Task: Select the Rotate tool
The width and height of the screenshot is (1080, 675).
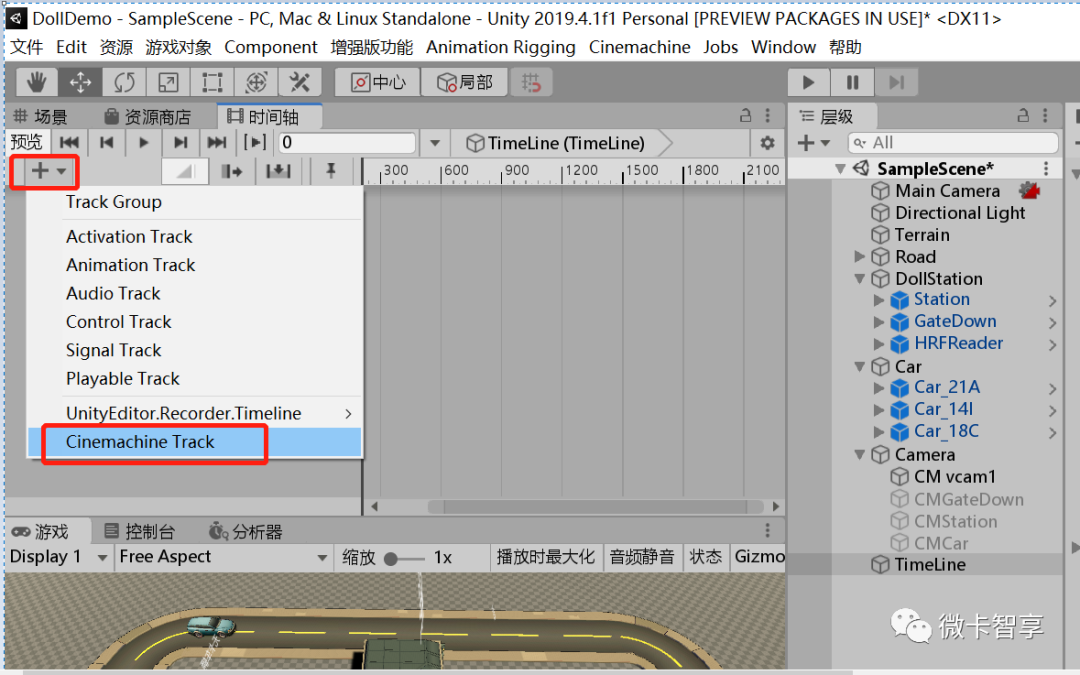Action: point(125,83)
